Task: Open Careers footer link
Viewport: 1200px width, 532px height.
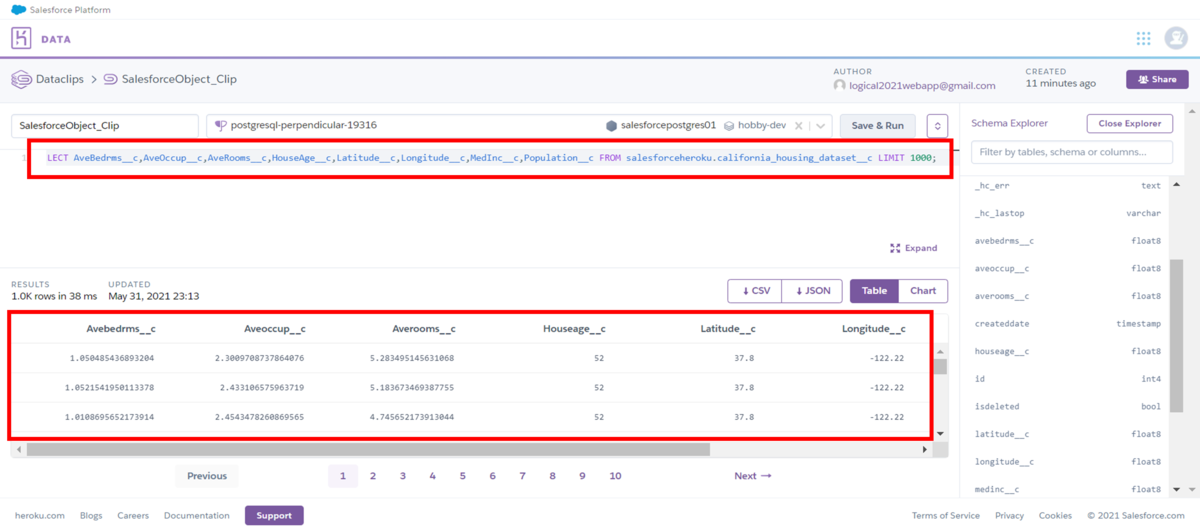Action: 133,516
